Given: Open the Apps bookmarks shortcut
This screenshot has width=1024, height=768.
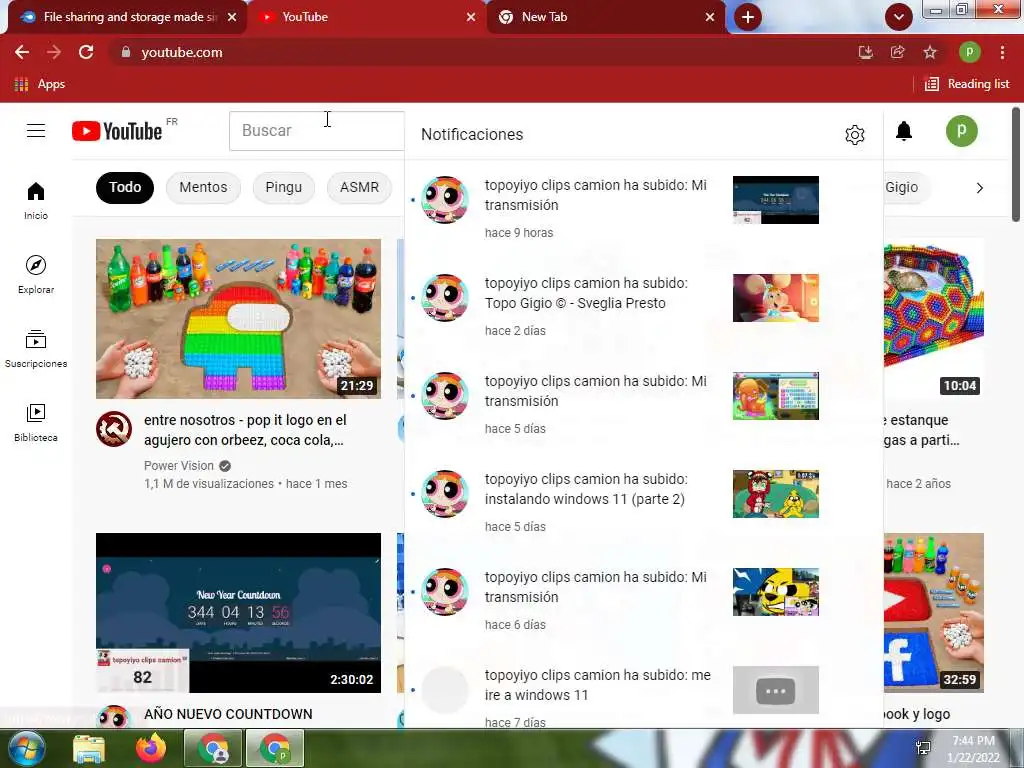Looking at the screenshot, I should 39,84.
